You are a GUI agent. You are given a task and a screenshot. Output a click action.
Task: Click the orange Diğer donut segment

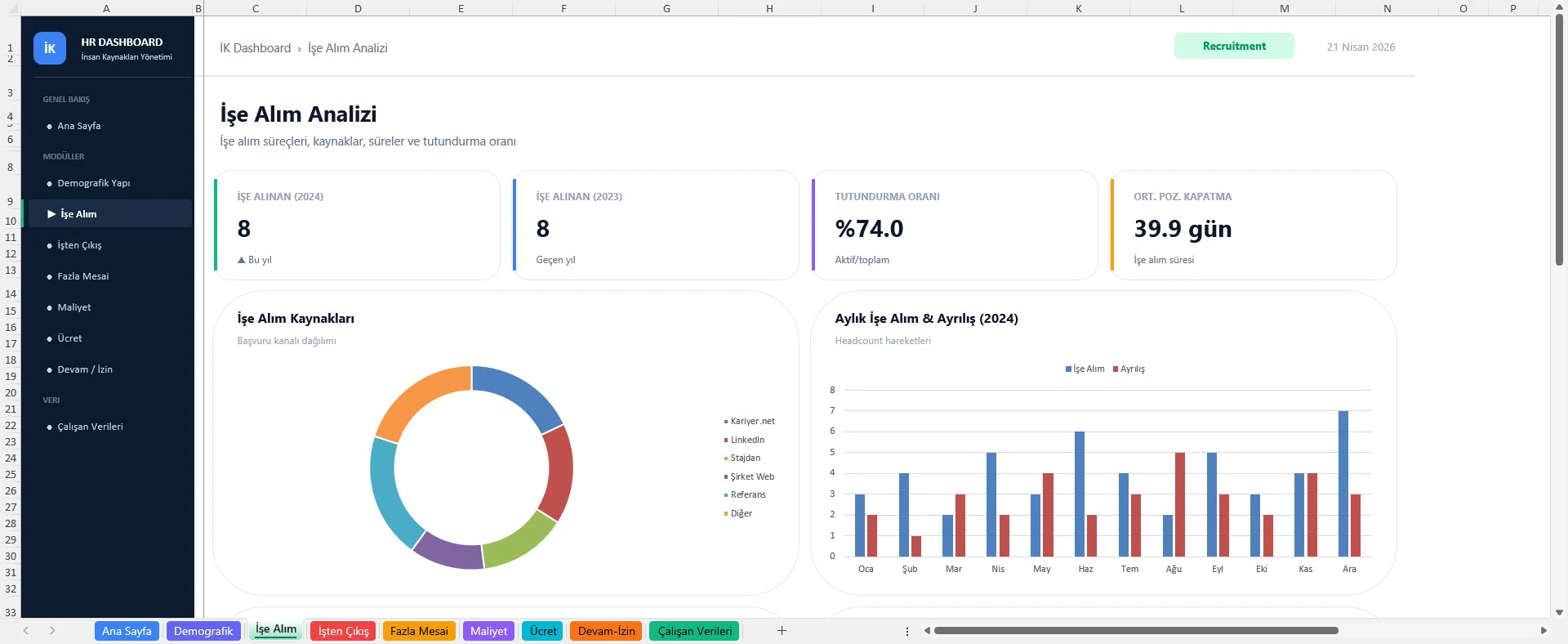pyautogui.click(x=418, y=396)
